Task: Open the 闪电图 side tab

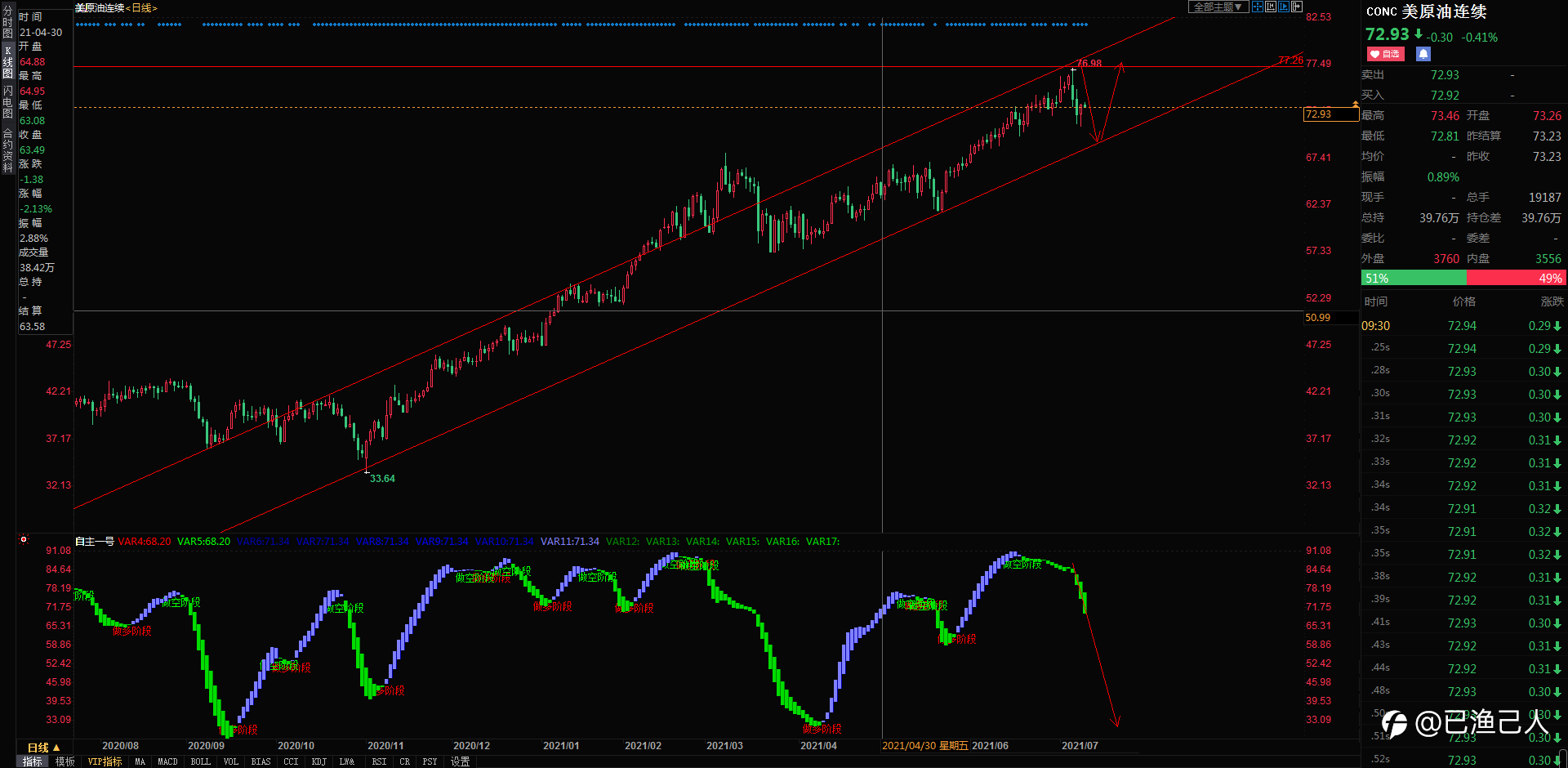Action: (x=7, y=102)
